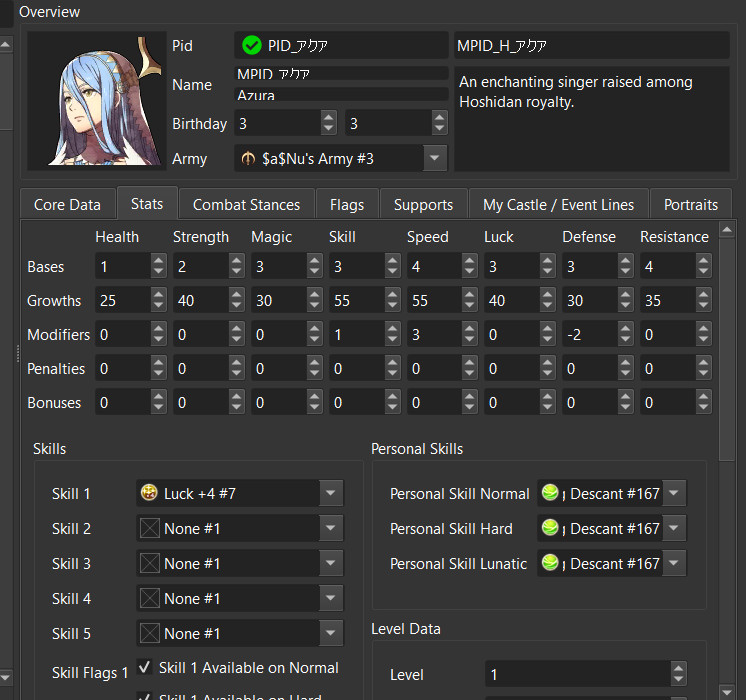The image size is (746, 700).
Task: Open the Combat Stances tab
Action: (x=246, y=204)
